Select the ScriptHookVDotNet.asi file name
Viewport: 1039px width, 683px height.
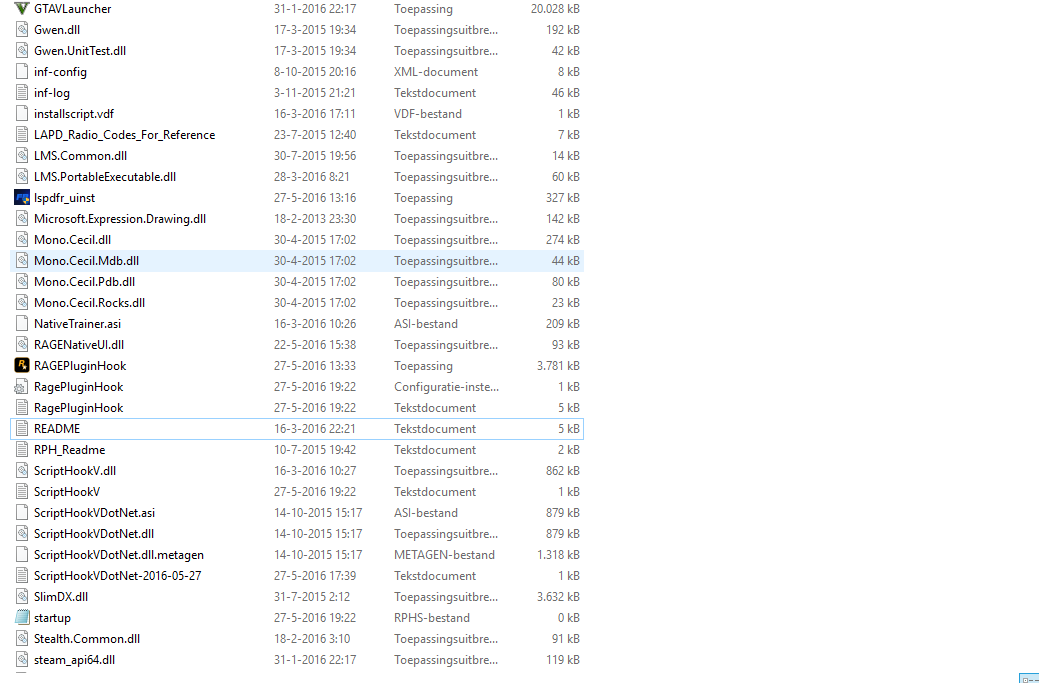tap(95, 513)
